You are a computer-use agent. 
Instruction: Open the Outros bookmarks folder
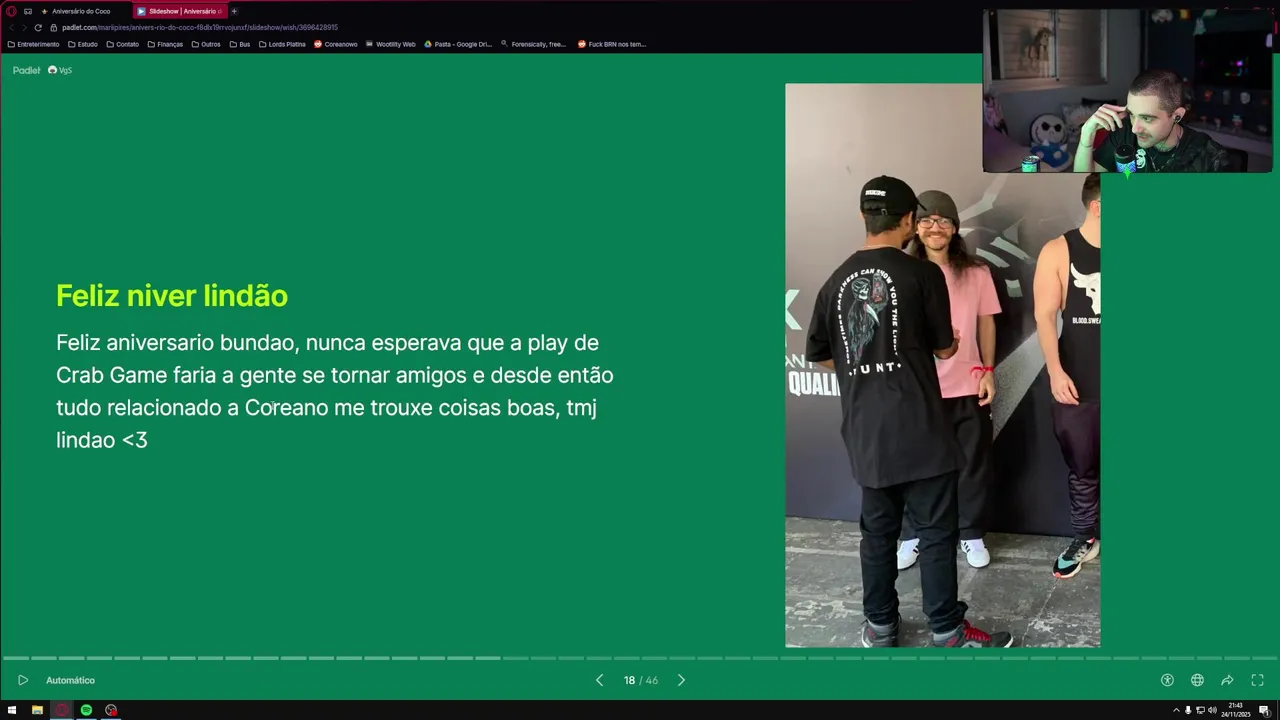point(206,44)
